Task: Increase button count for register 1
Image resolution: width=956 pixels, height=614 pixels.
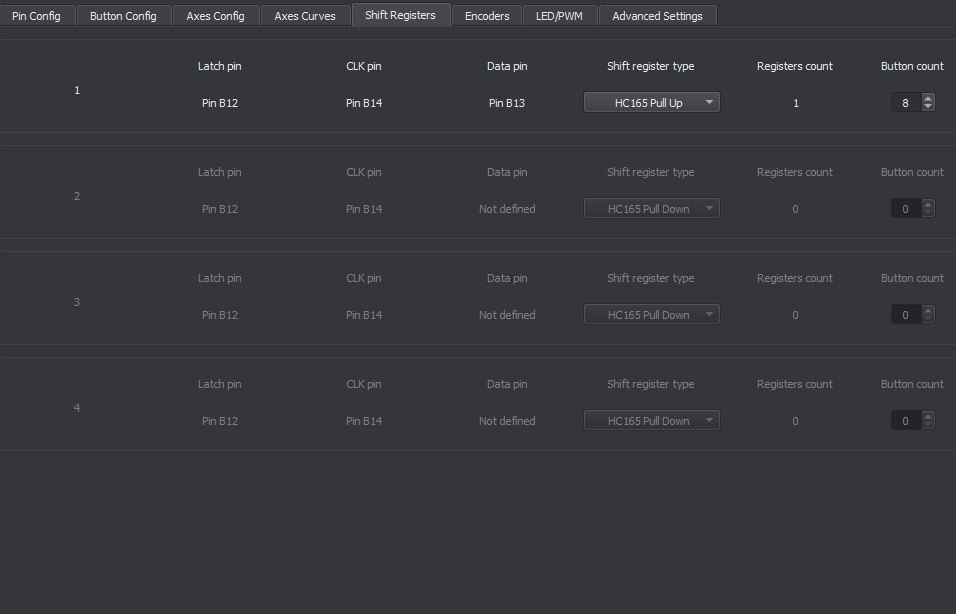Action: (x=928, y=98)
